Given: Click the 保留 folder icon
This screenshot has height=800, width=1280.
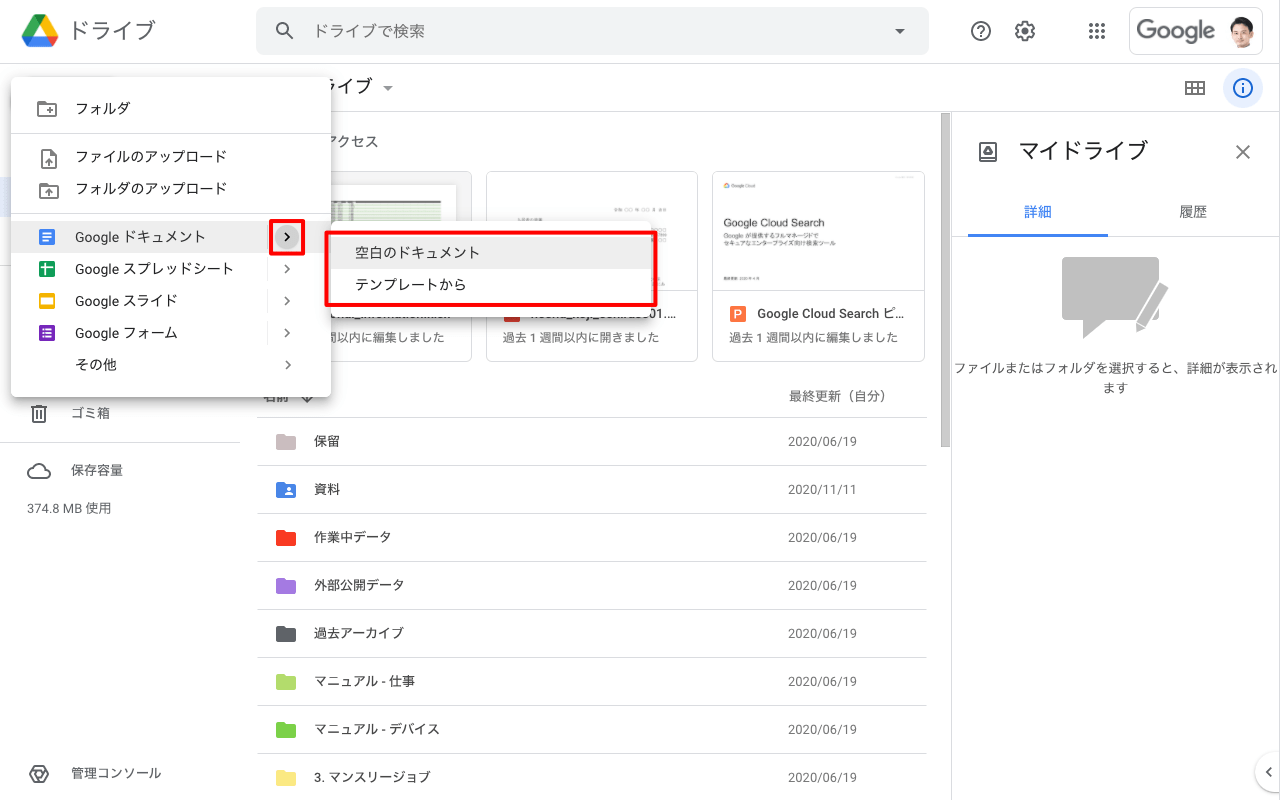Looking at the screenshot, I should (x=286, y=441).
